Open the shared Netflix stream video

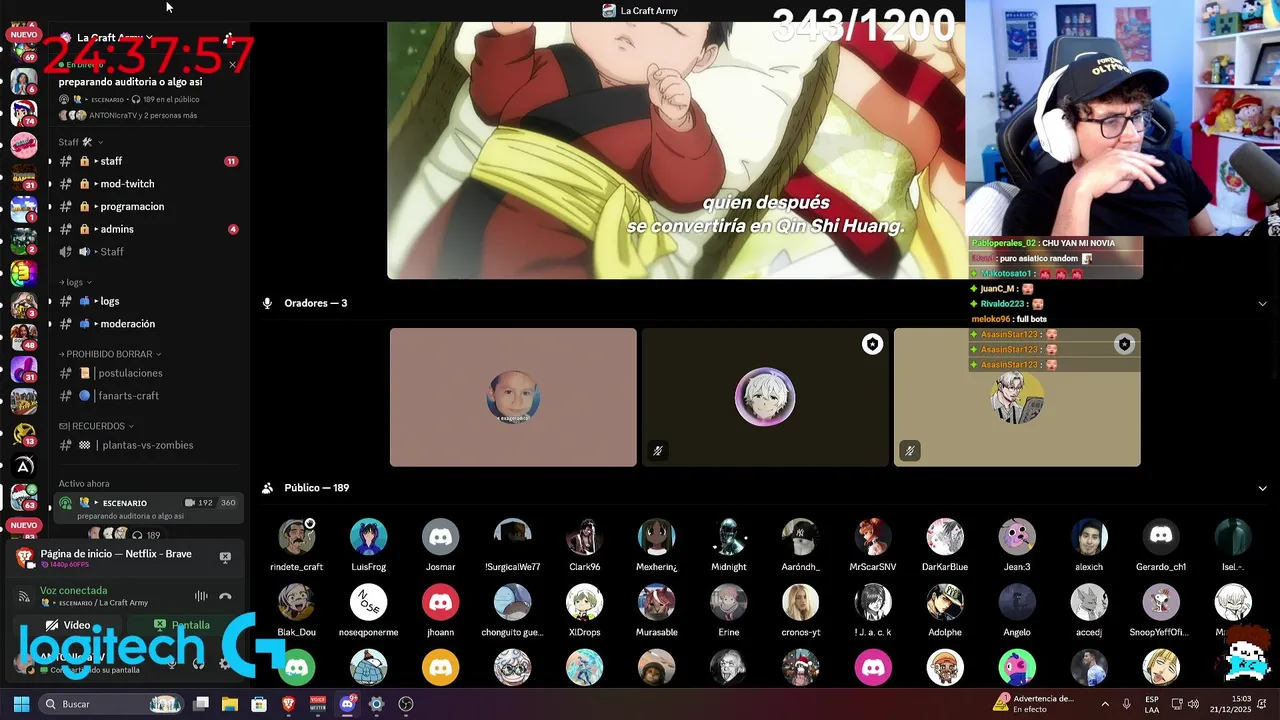coord(676,150)
